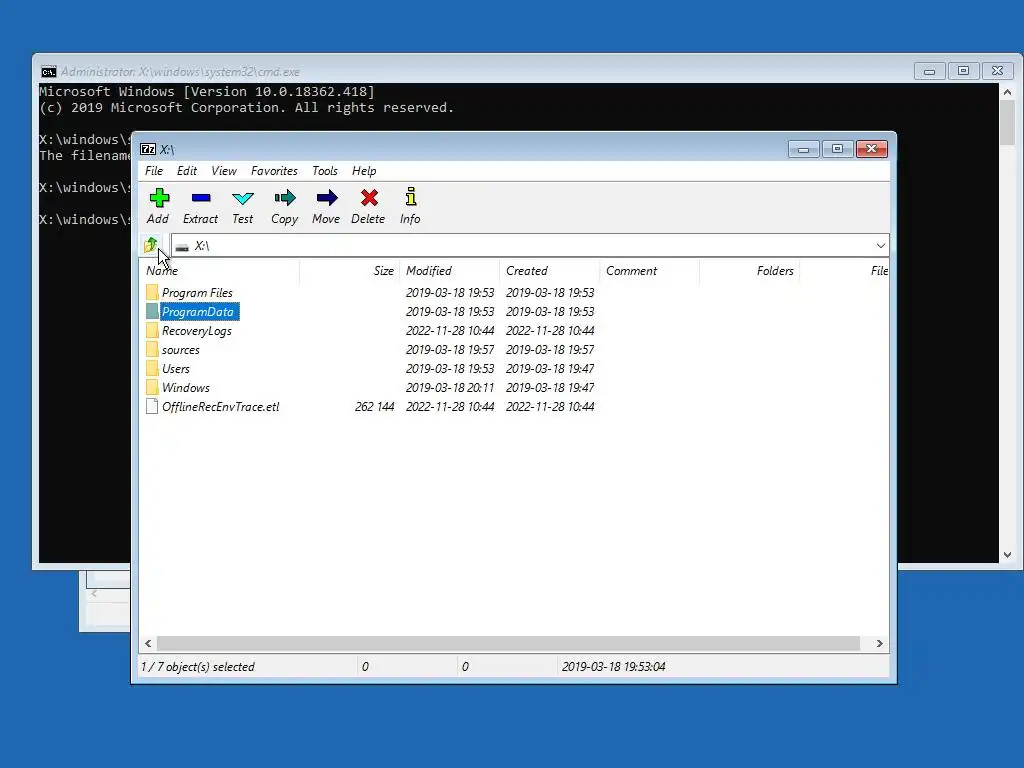
Task: Open the Edit menu
Action: tap(187, 171)
